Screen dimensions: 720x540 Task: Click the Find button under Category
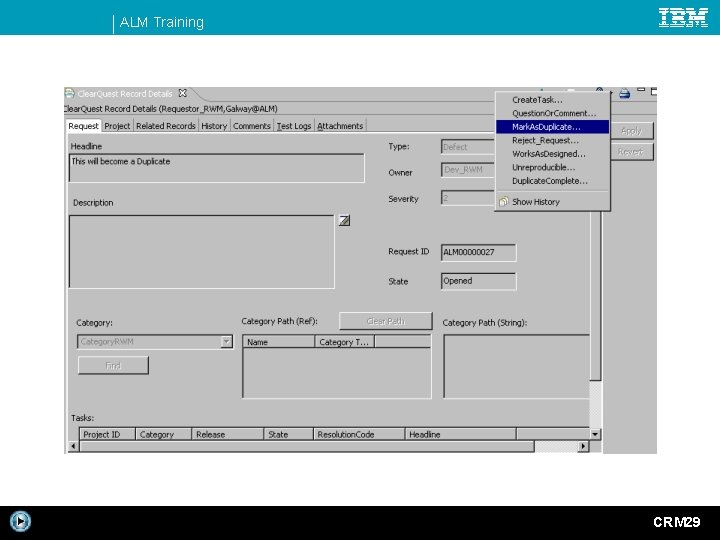[113, 366]
